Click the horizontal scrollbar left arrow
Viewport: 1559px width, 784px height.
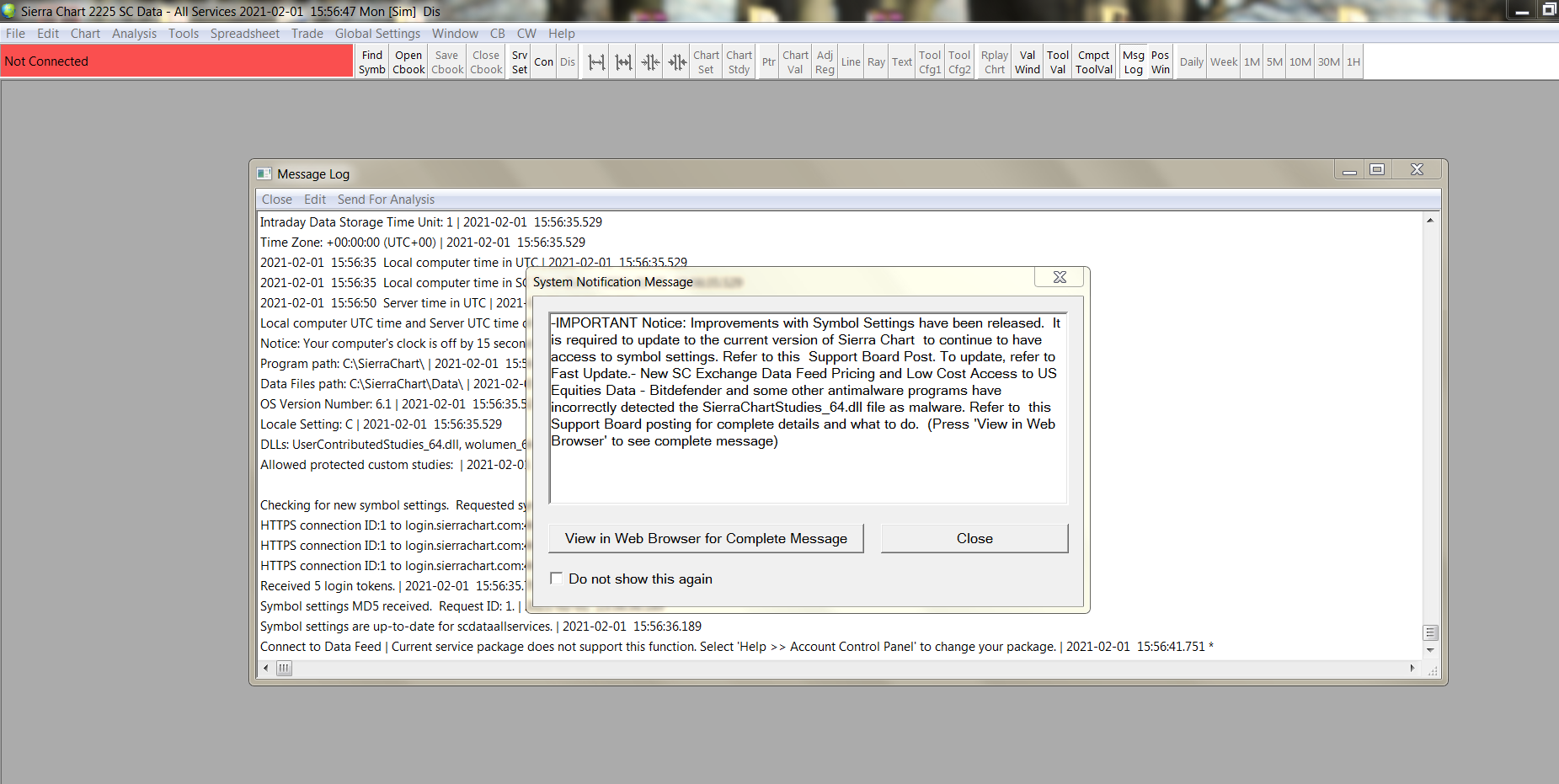[266, 668]
